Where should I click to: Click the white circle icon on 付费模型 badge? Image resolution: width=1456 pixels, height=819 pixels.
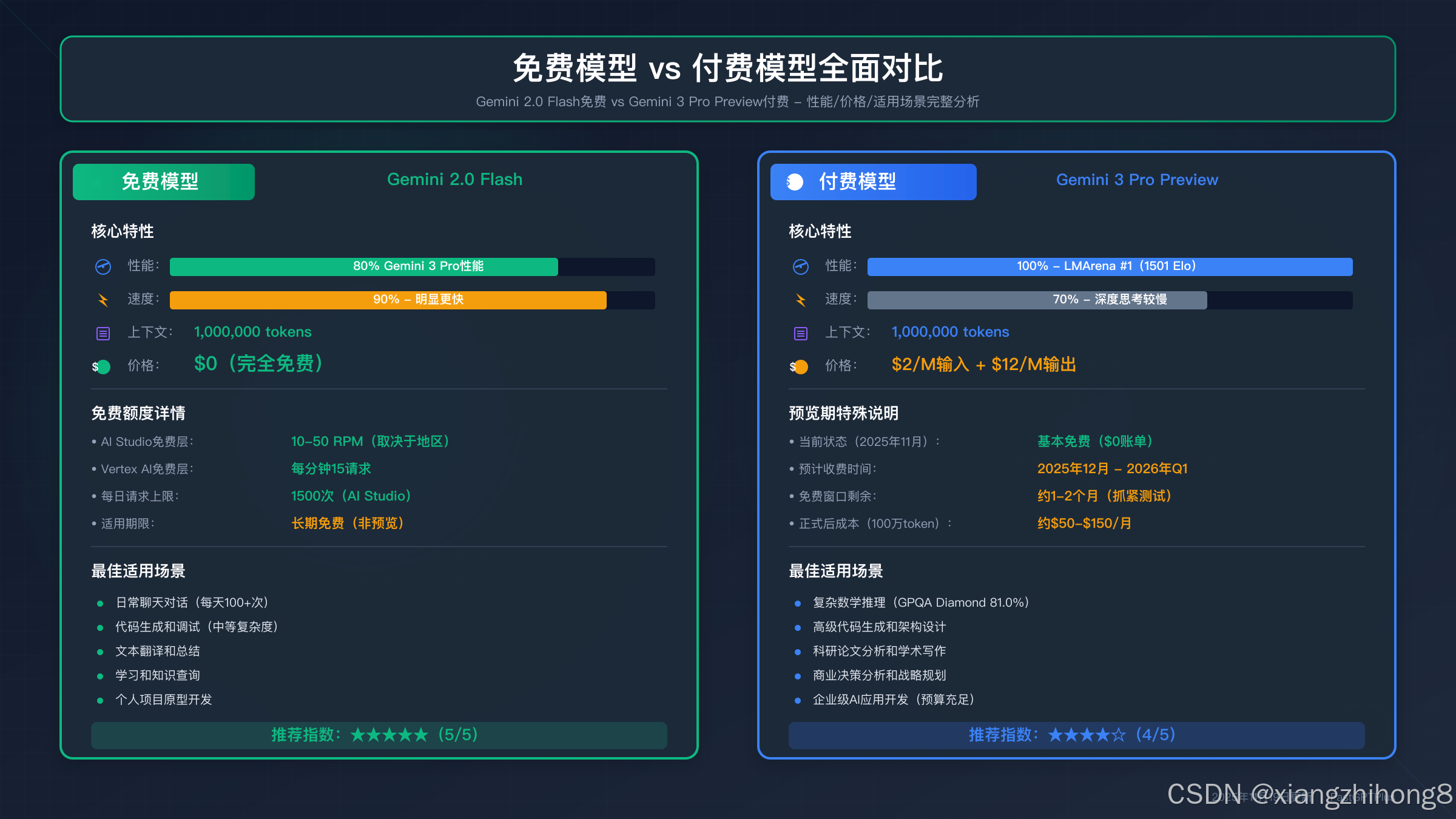(795, 182)
